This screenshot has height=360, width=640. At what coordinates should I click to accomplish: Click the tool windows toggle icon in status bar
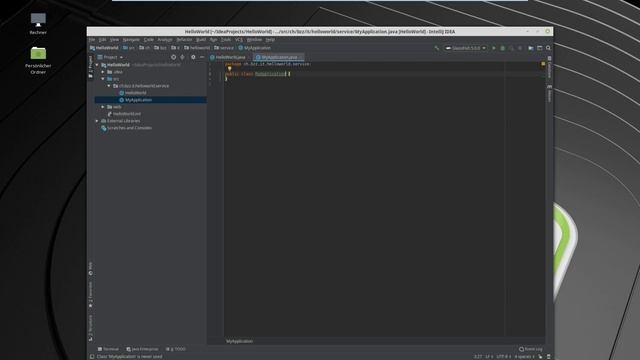point(92,356)
